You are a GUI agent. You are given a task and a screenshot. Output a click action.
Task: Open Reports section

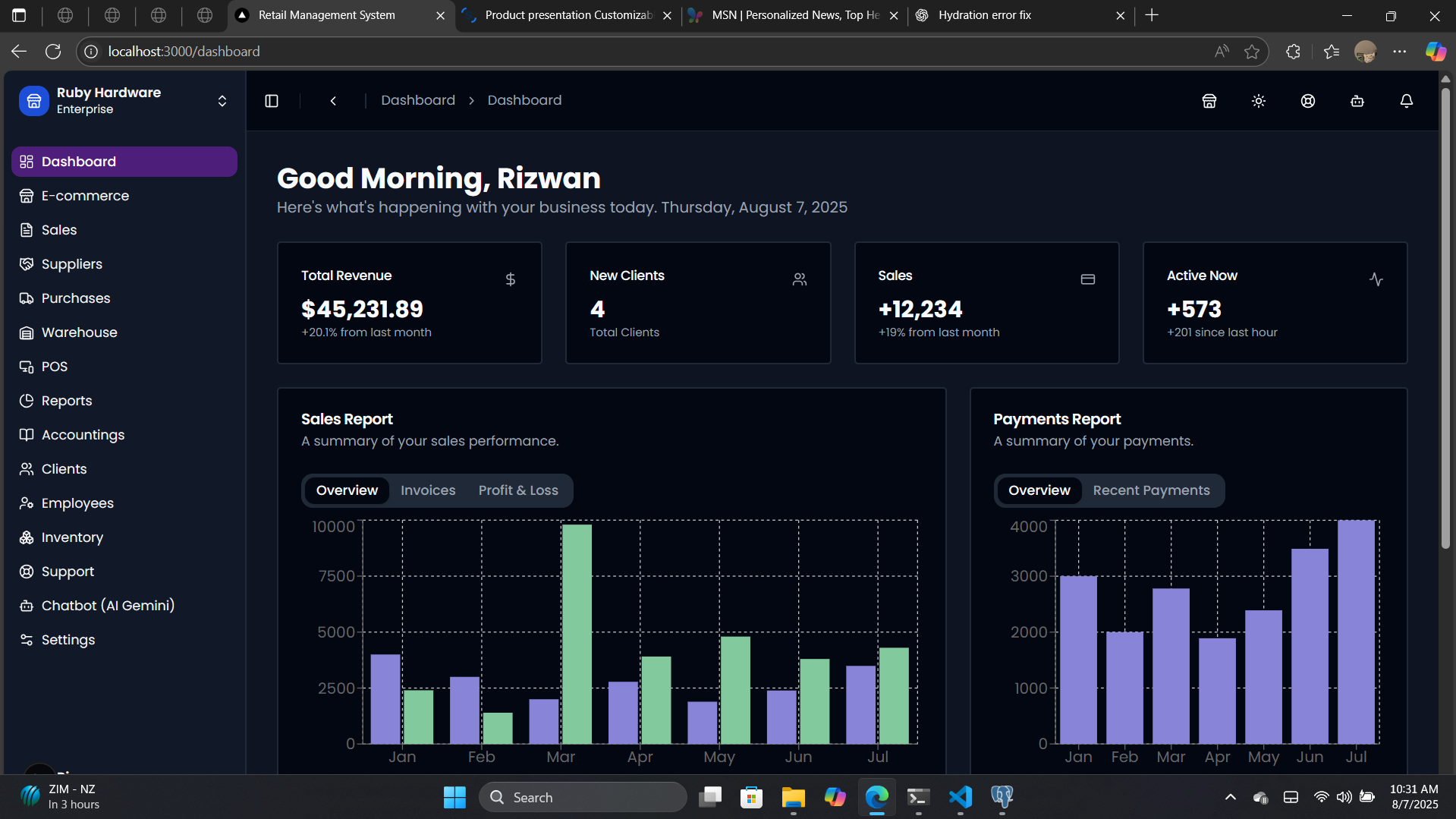coord(124,401)
